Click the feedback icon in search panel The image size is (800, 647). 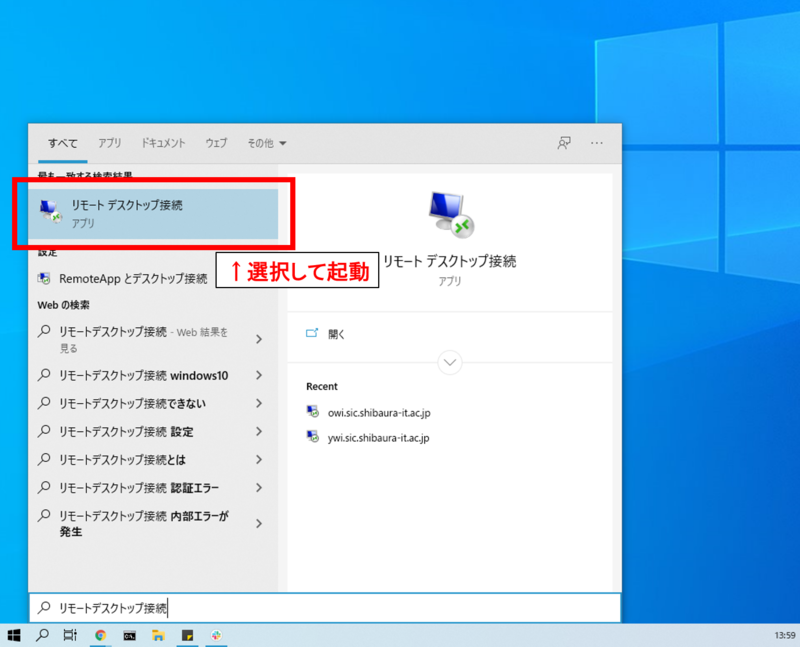[564, 143]
